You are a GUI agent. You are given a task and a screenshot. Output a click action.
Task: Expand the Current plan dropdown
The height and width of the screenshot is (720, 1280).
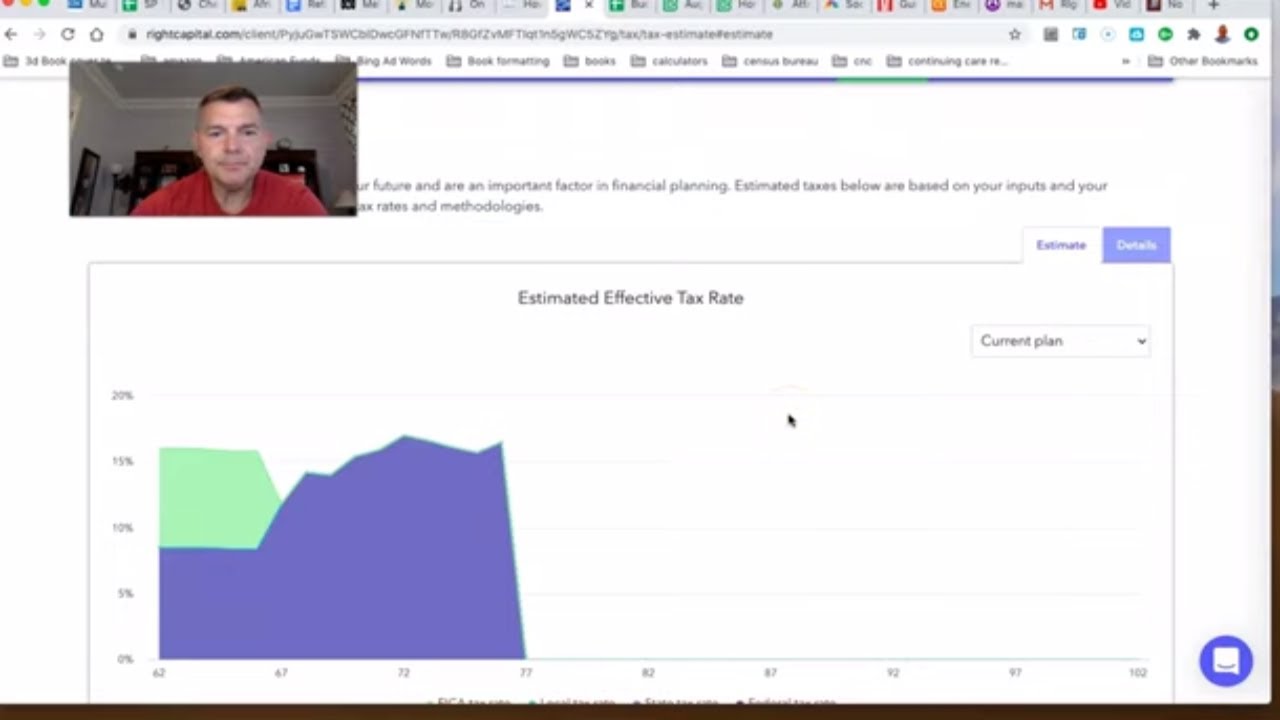pos(1060,341)
